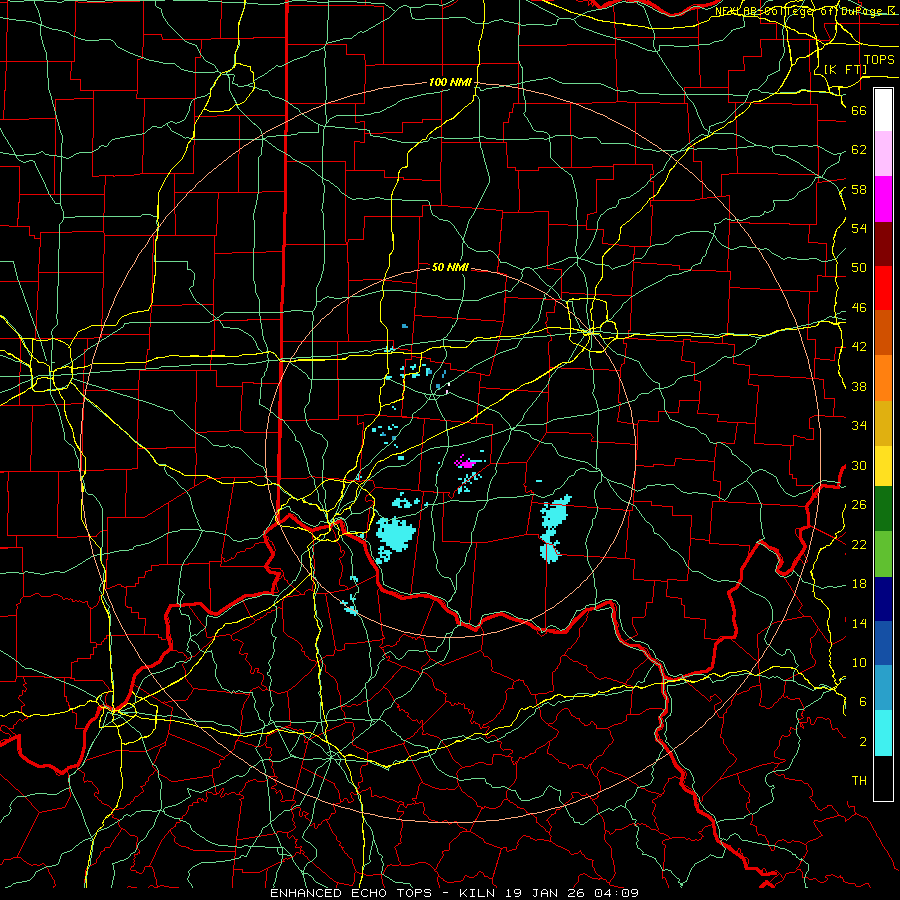Click the light green legend band
Image resolution: width=900 pixels, height=900 pixels.
(883, 554)
